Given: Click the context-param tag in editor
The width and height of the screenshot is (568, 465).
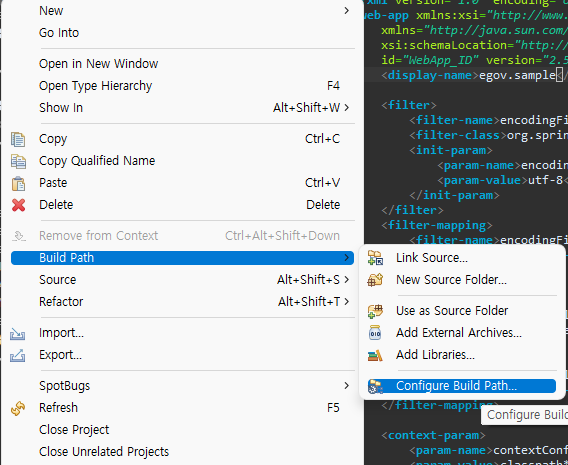Looking at the screenshot, I should click(433, 435).
